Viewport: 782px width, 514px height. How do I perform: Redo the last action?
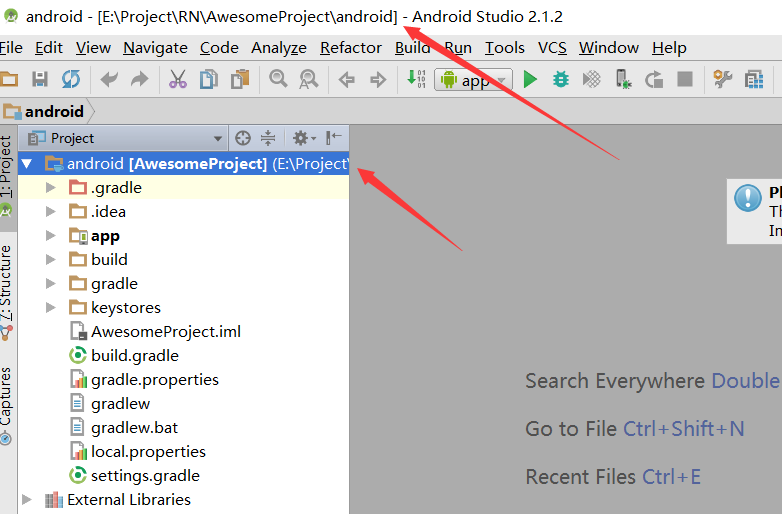point(140,79)
